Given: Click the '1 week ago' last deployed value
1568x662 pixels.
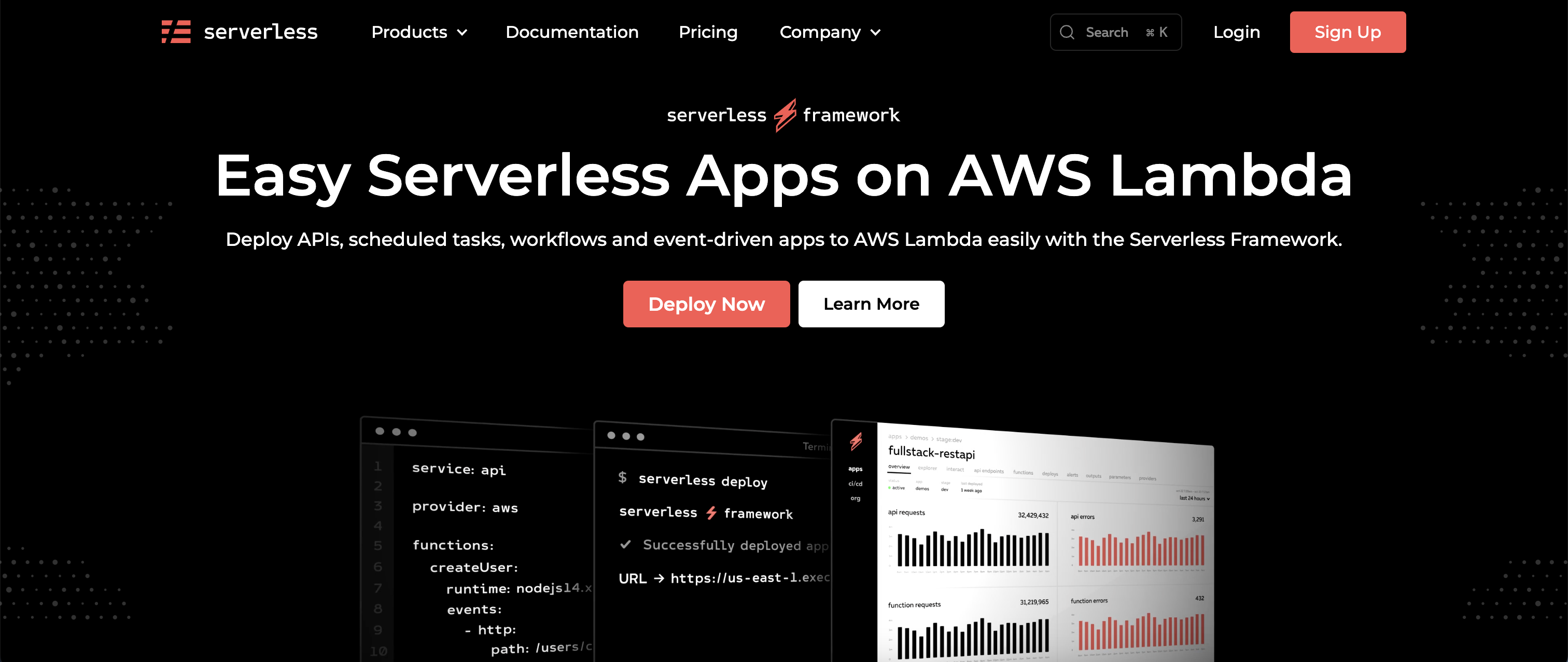Looking at the screenshot, I should [x=971, y=490].
